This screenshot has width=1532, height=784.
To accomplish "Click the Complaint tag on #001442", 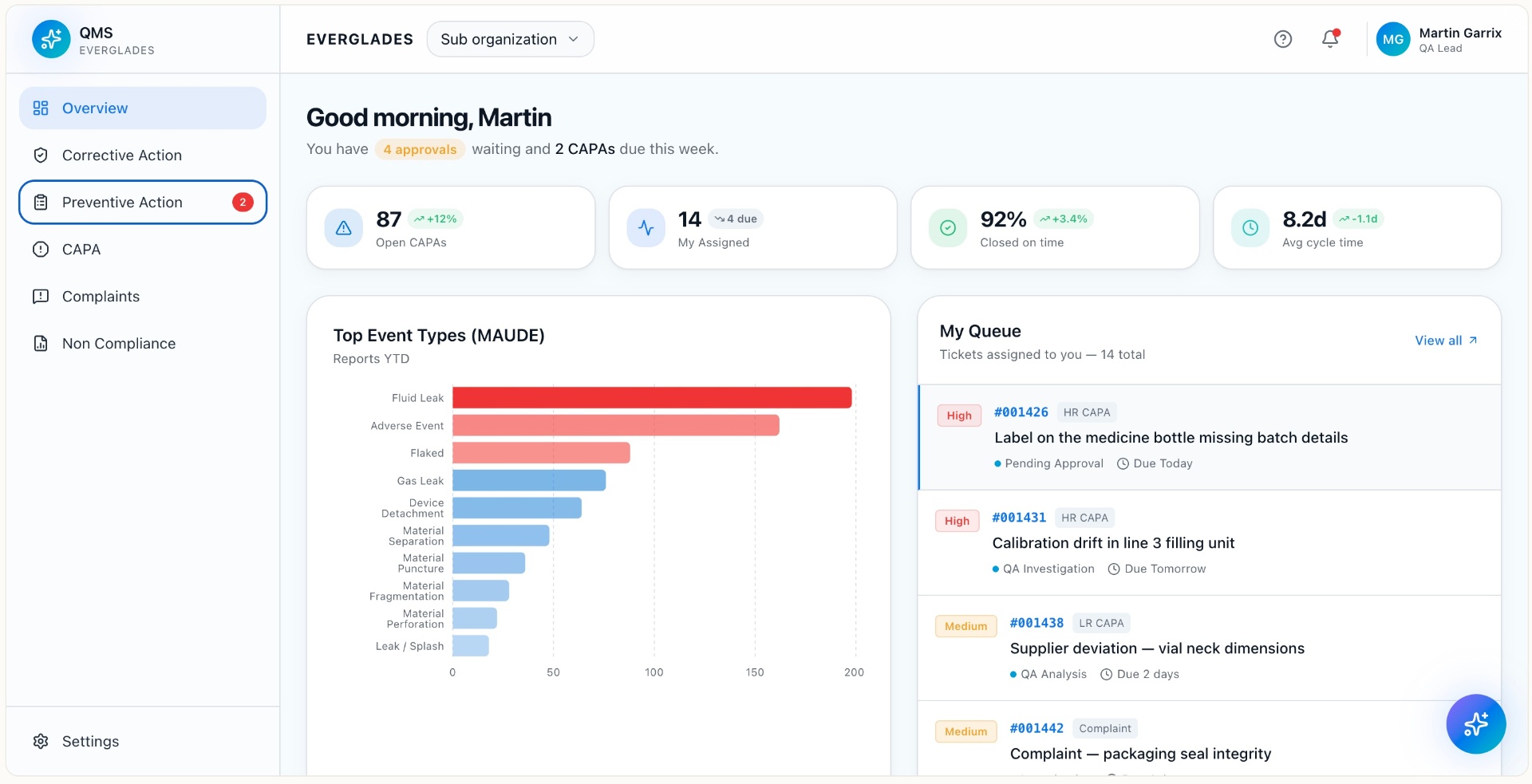I will tap(1105, 728).
